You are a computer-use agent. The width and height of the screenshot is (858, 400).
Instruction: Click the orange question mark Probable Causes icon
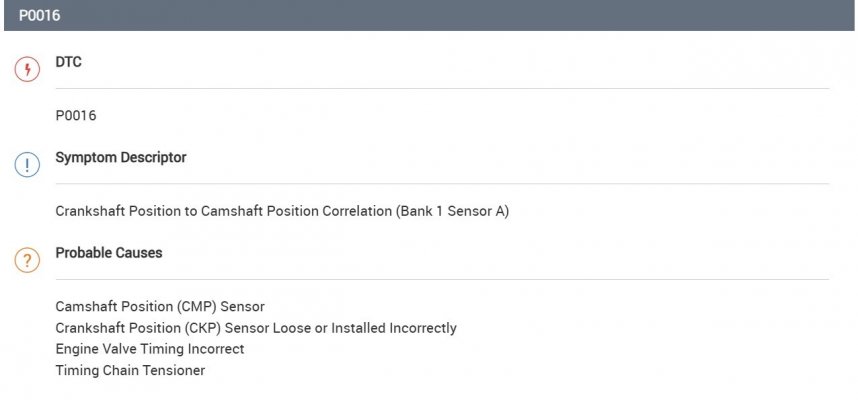pyautogui.click(x=27, y=260)
